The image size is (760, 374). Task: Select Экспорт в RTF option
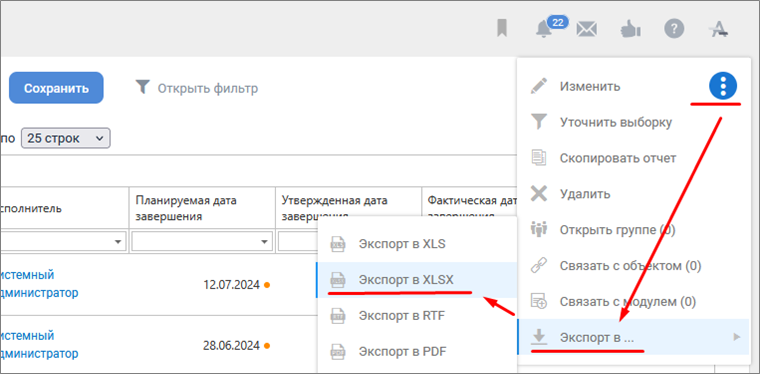click(x=417, y=315)
